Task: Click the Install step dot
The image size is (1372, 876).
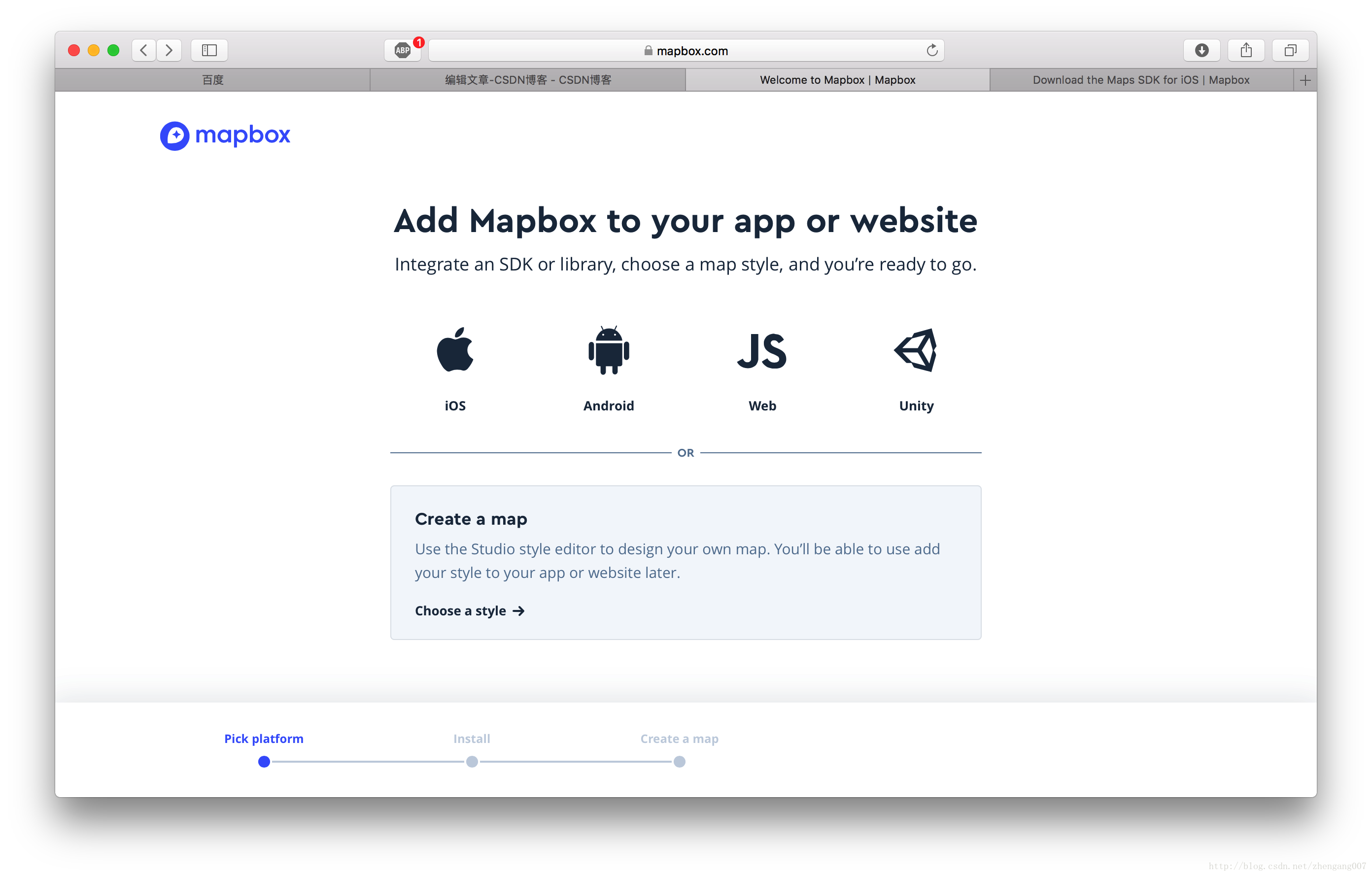Action: pos(472,762)
